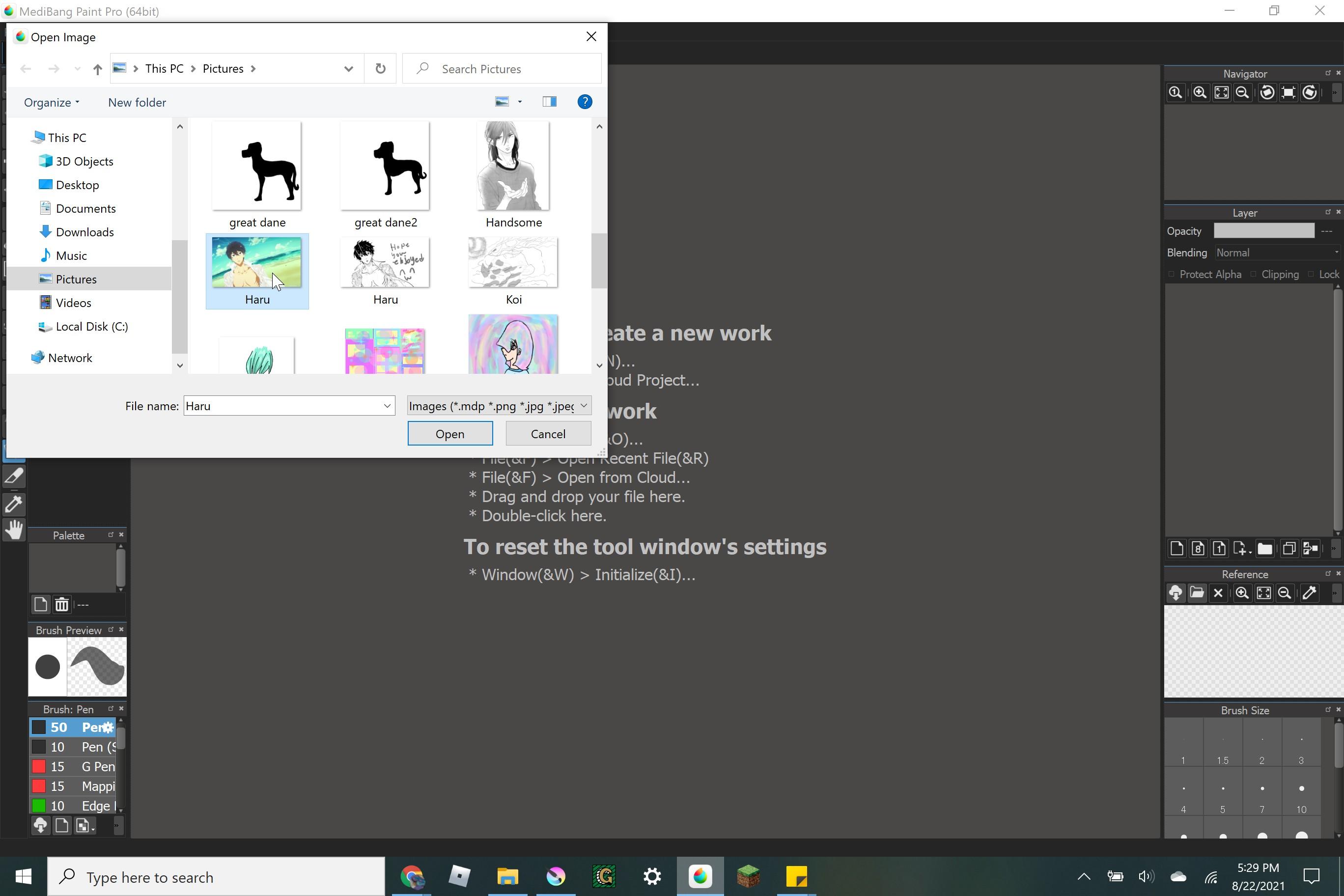Click Navigator rotate left icon
1344x896 pixels.
pos(1267,92)
